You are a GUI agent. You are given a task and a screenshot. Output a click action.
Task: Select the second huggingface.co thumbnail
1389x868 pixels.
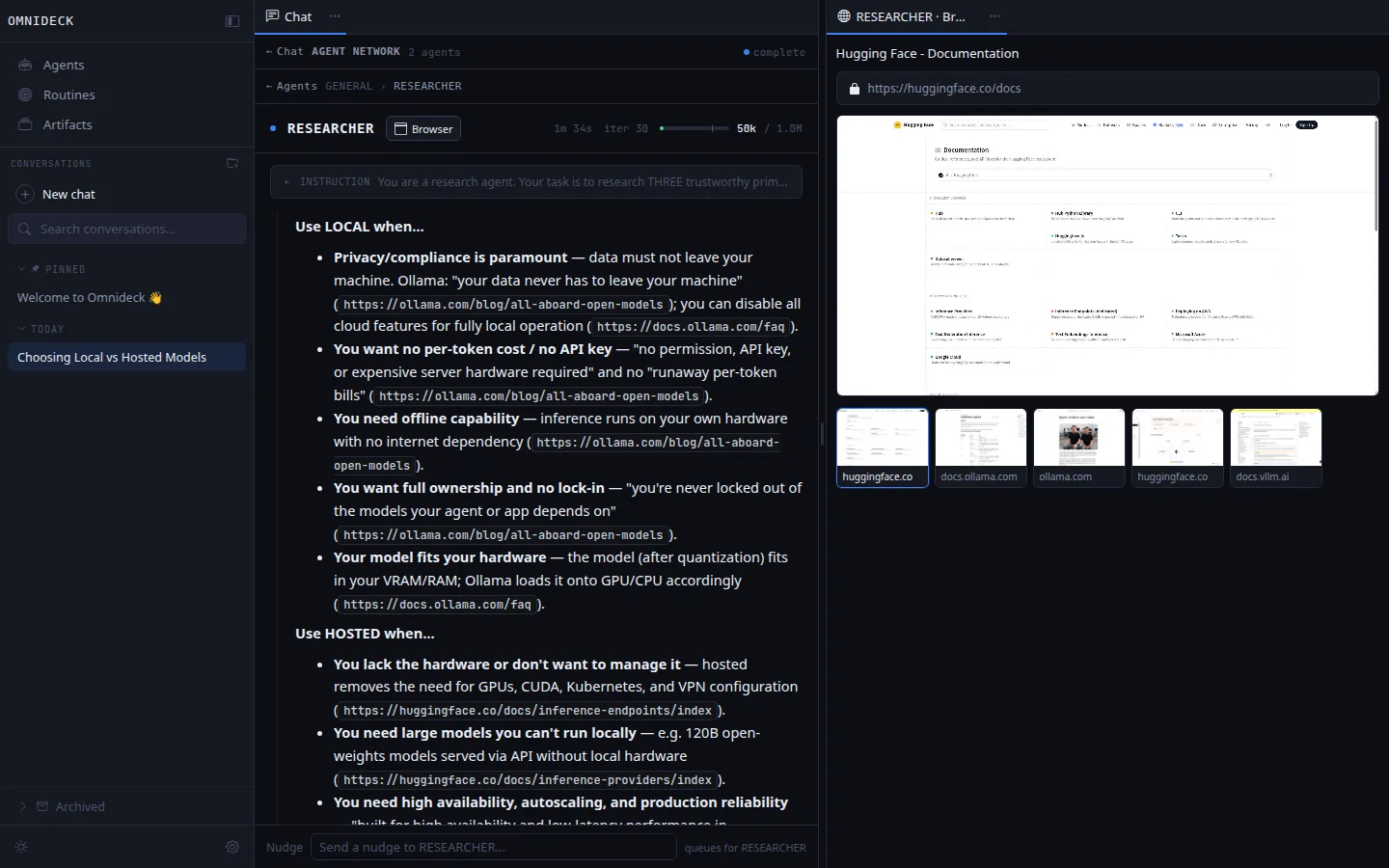(x=1178, y=448)
